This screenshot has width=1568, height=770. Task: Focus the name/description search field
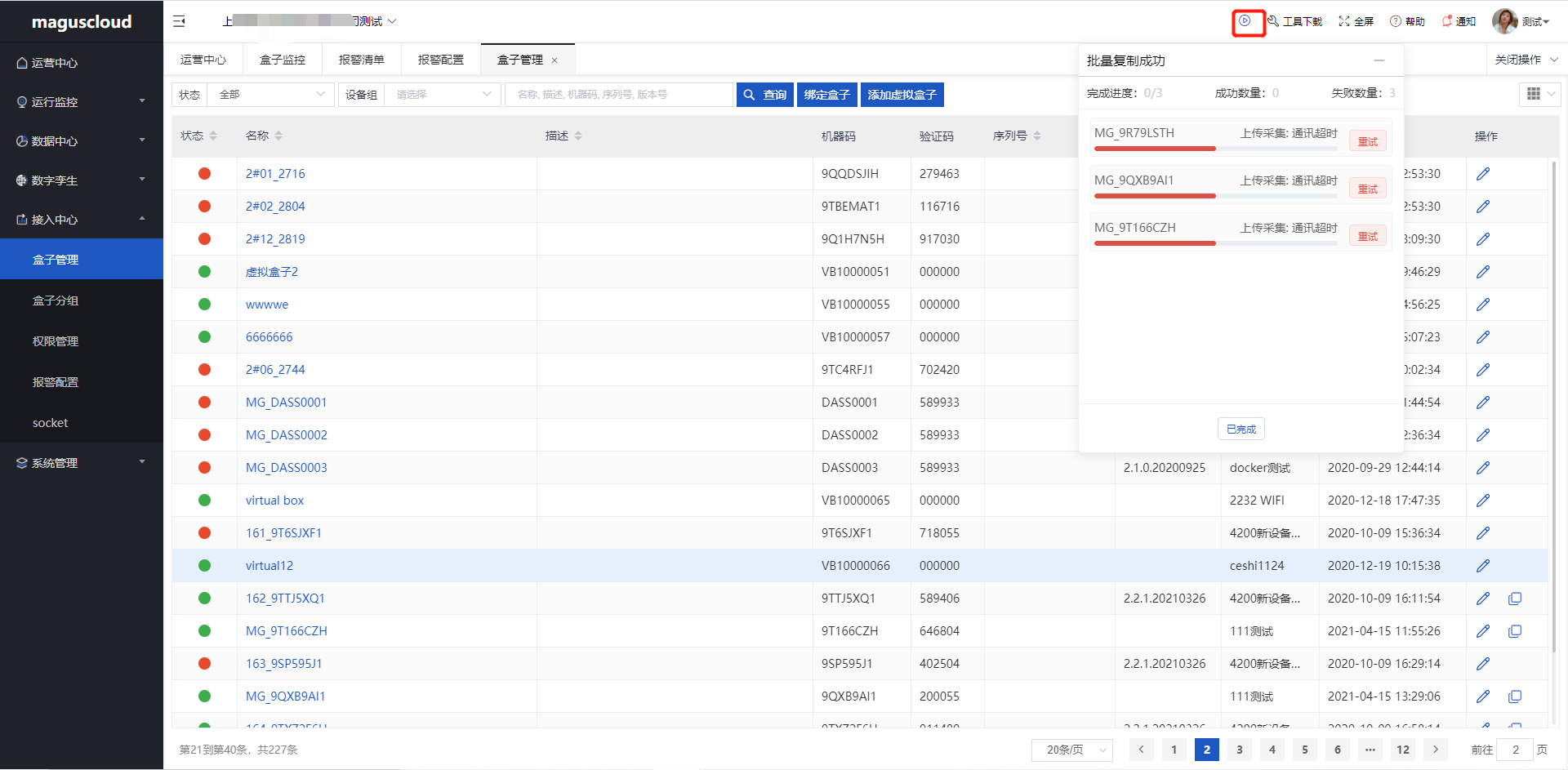(x=619, y=95)
